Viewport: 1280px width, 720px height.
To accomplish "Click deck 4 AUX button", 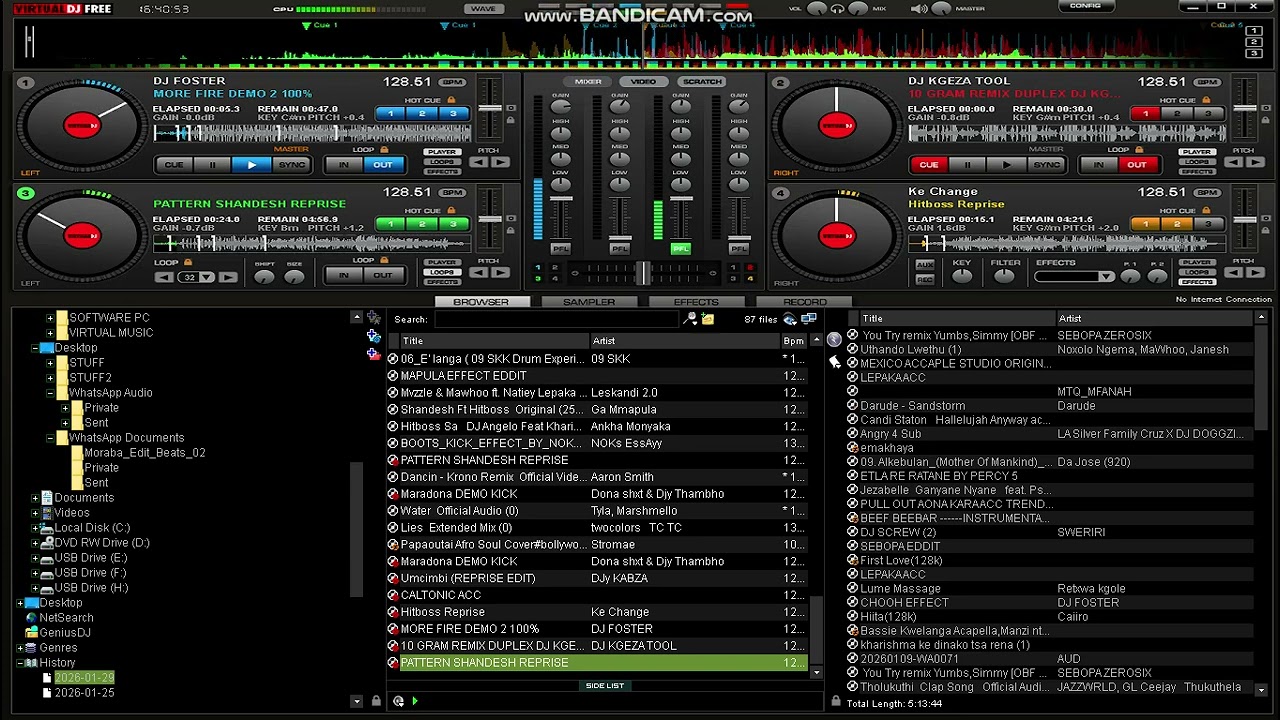I will coord(925,266).
